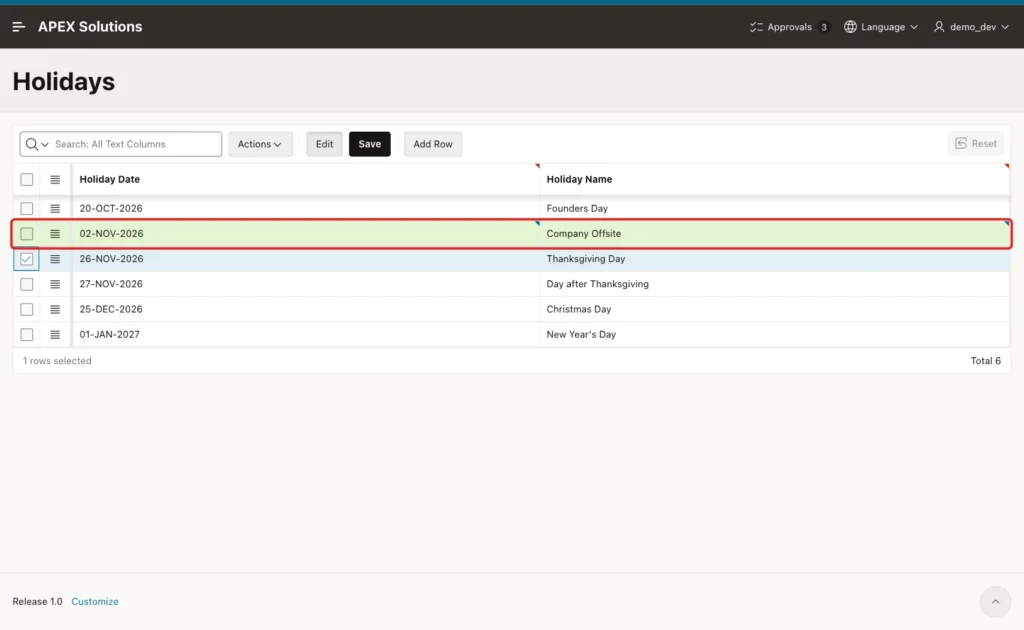Sort by the Holiday Date column header
Image resolution: width=1024 pixels, height=630 pixels.
[110, 180]
